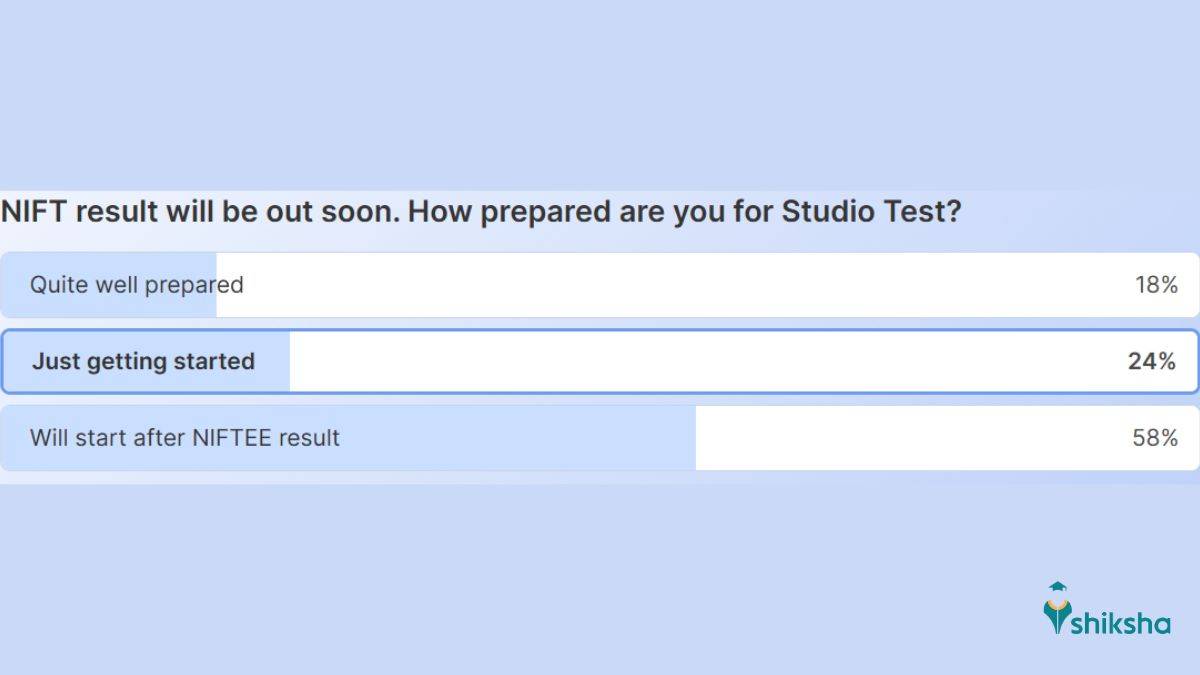Select the 'Just getting started' row label
1200x675 pixels.
coord(146,361)
